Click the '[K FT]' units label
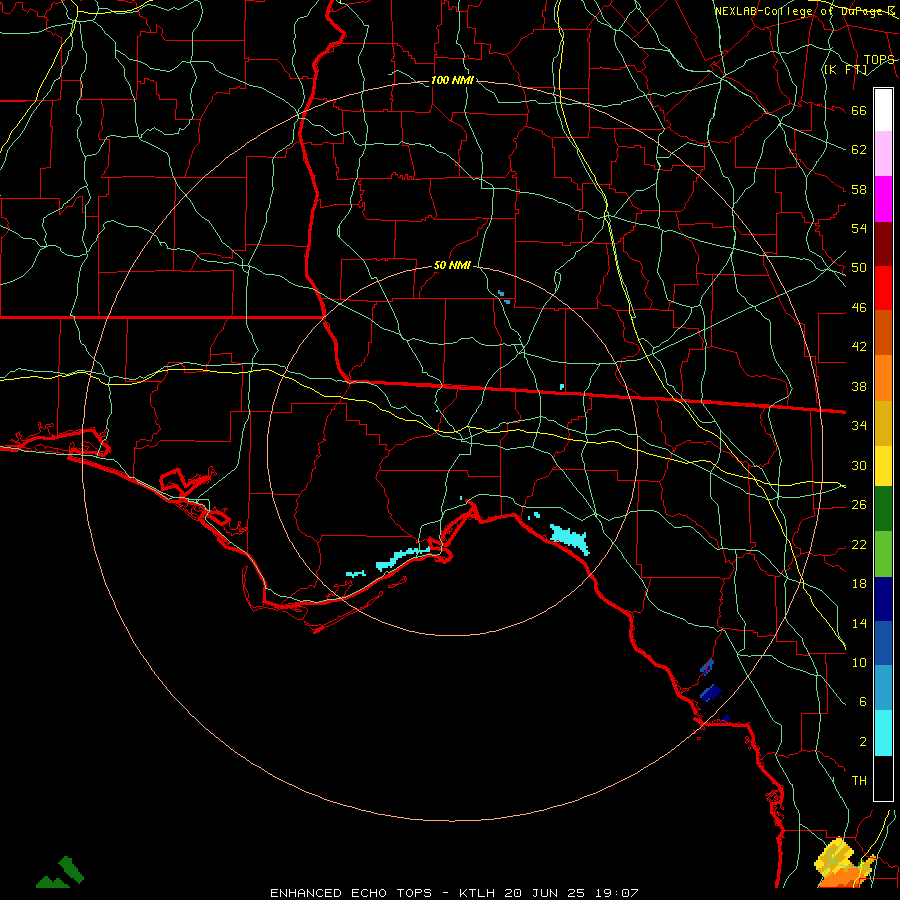The image size is (900, 900). [845, 69]
